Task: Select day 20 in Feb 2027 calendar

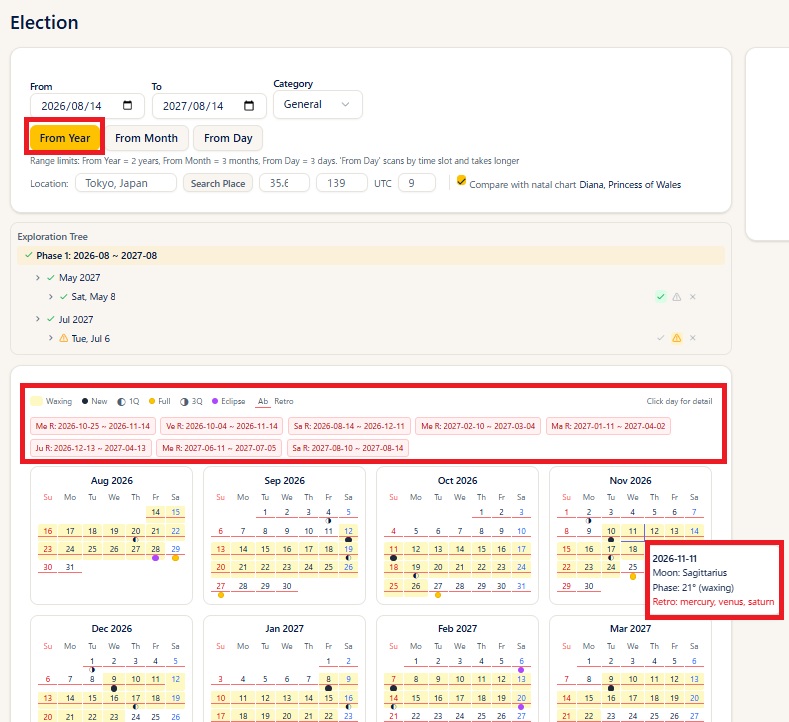Action: pyautogui.click(x=521, y=698)
